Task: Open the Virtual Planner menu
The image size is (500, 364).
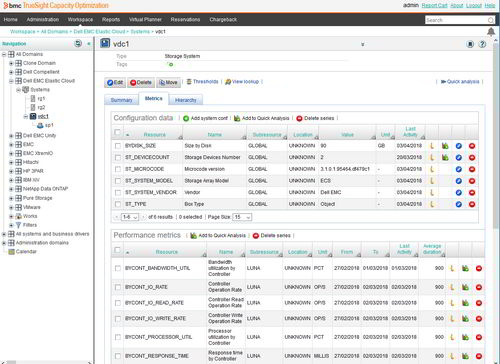Action: tap(145, 20)
